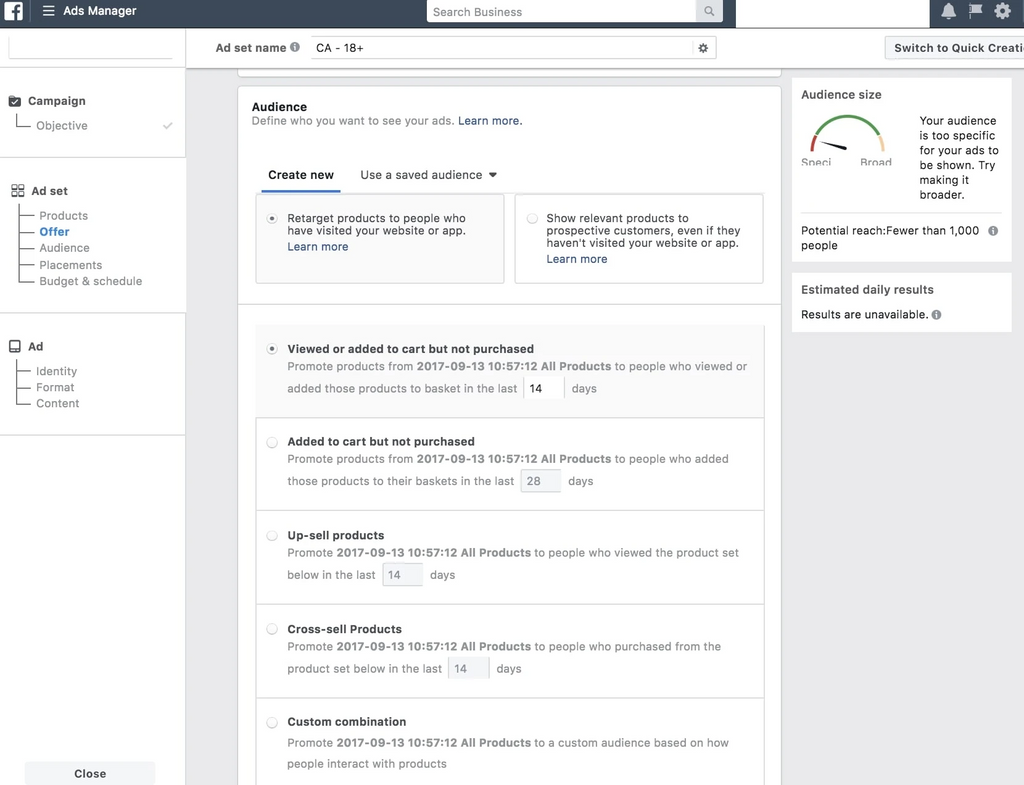Image resolution: width=1024 pixels, height=785 pixels.
Task: Click info icon next to Potential reach
Action: tap(993, 231)
